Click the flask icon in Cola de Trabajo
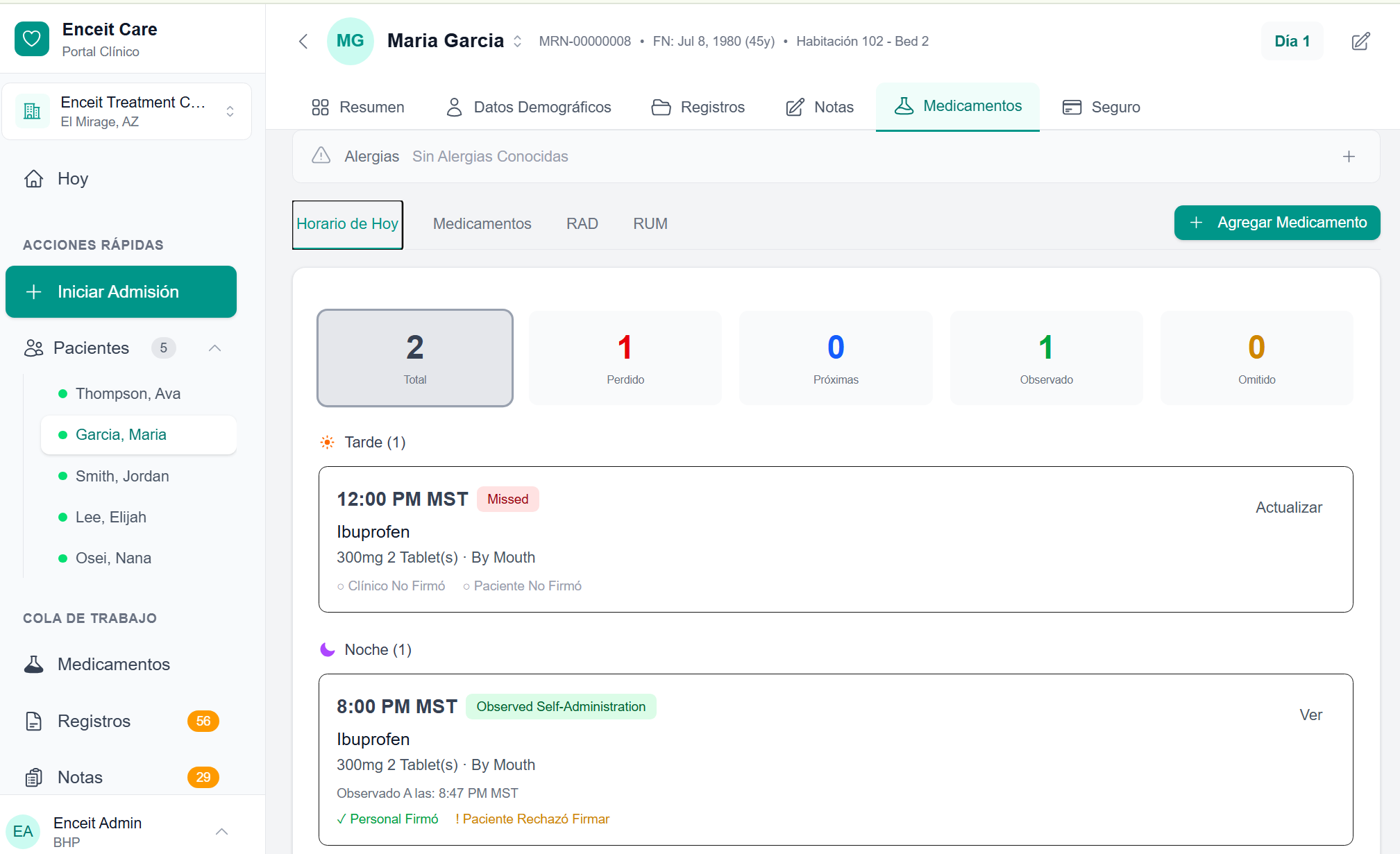The height and width of the screenshot is (854, 1400). coord(34,665)
